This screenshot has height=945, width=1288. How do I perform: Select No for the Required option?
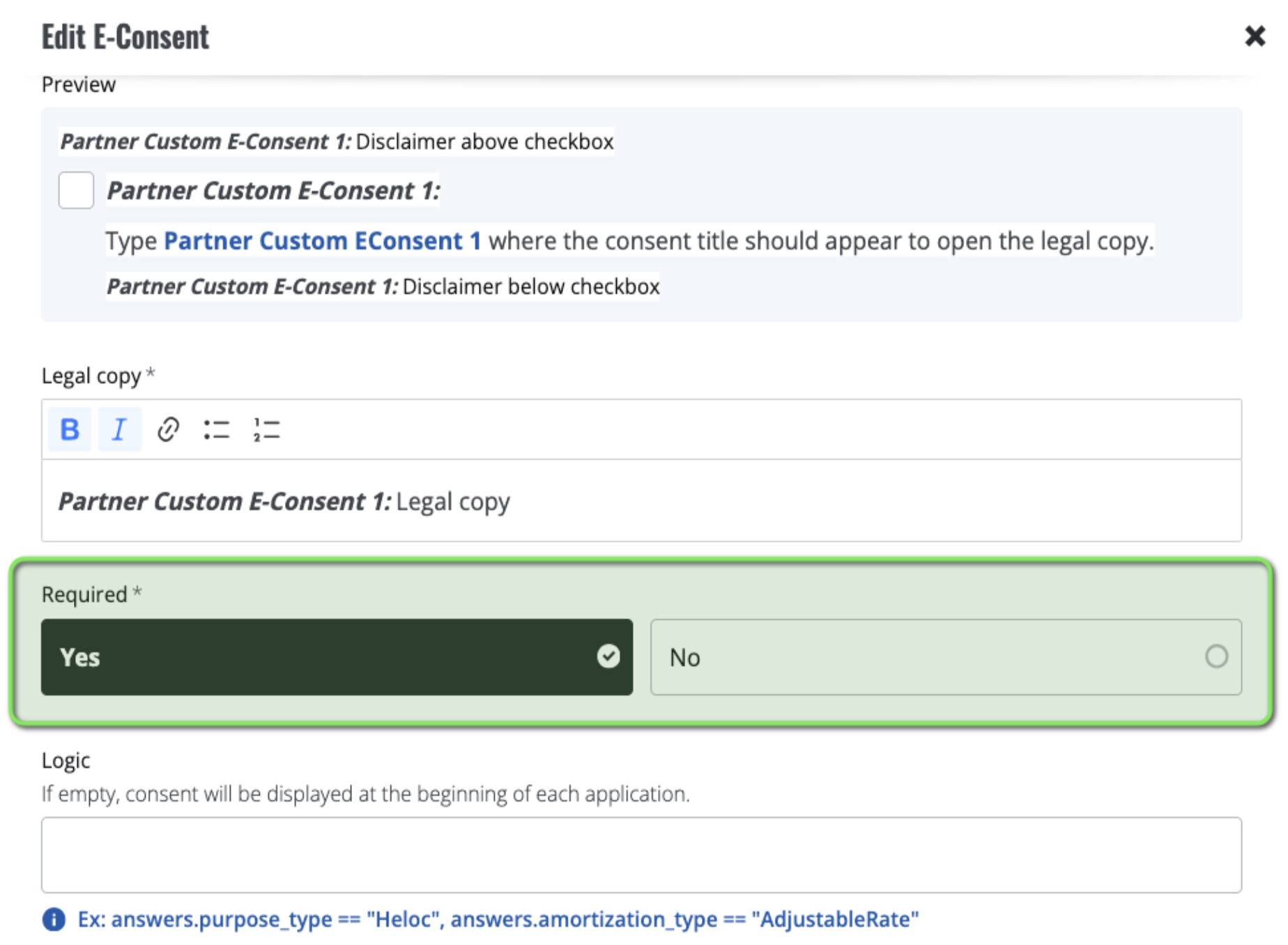[x=945, y=657]
